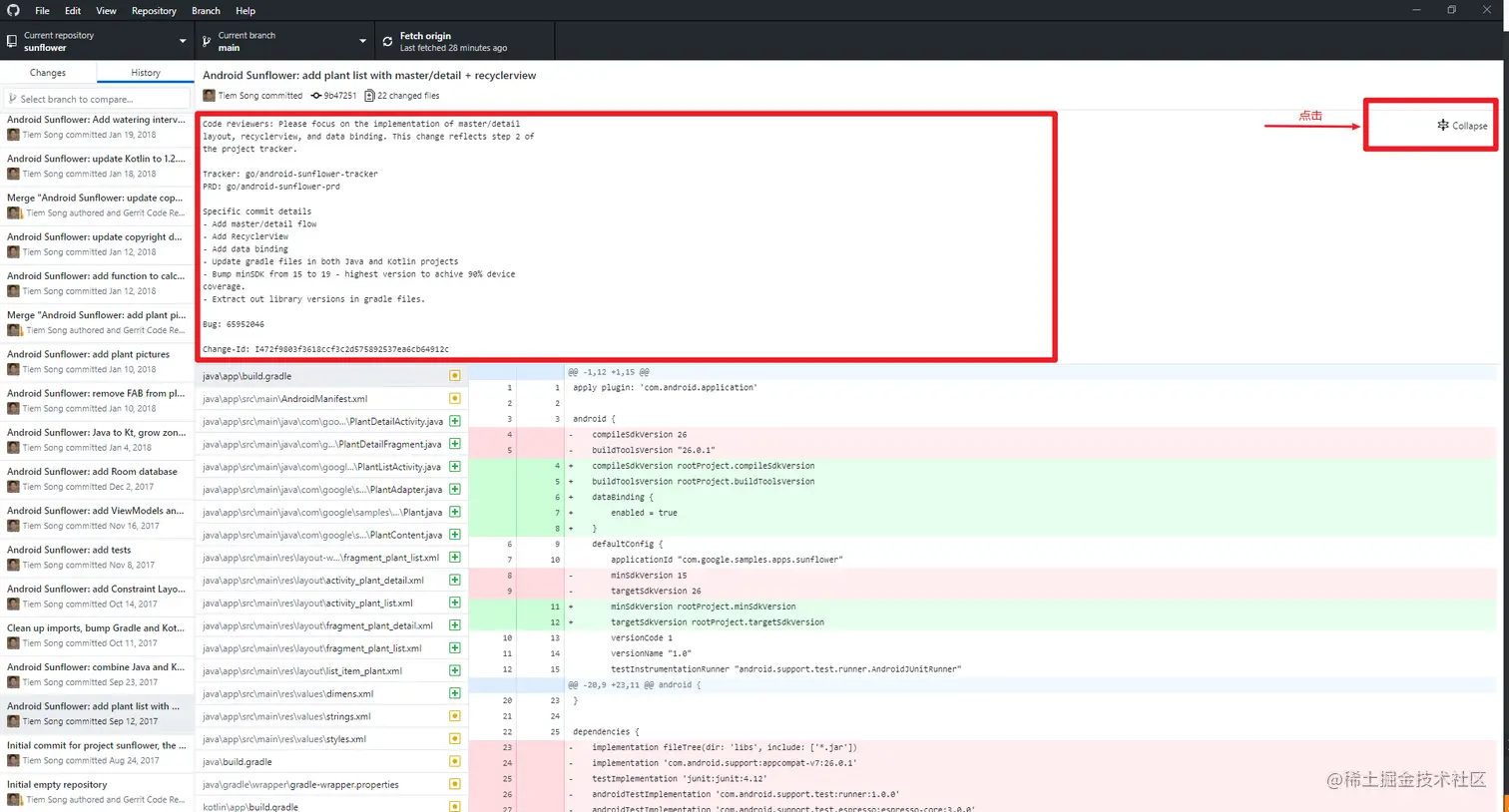Select commit 'Android Sunflower: Java to Kt, grow zon...'
This screenshot has width=1509, height=812.
pos(97,440)
